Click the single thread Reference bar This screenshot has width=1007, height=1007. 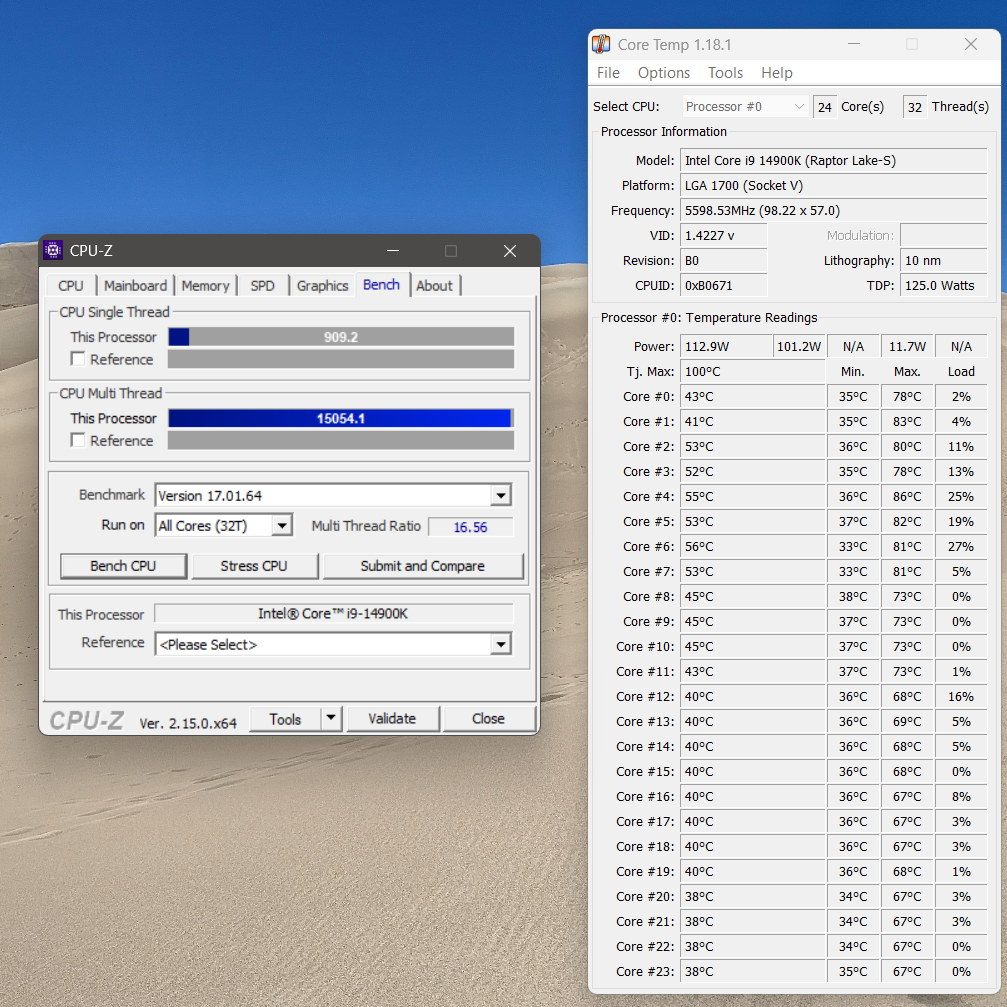coord(341,359)
